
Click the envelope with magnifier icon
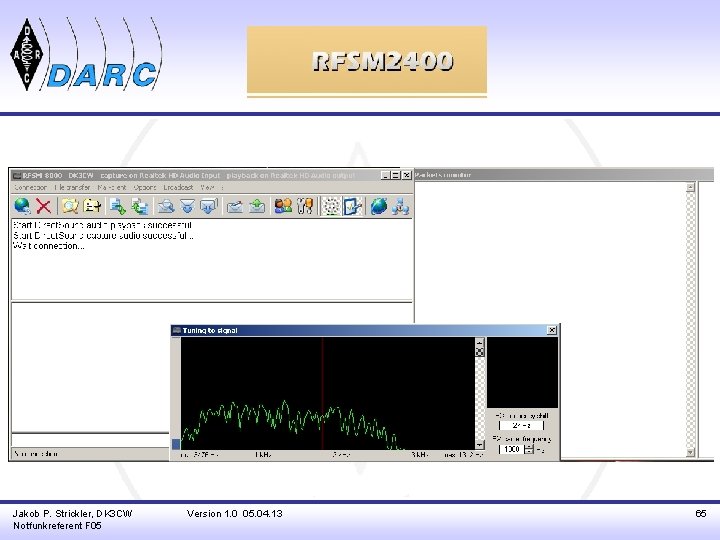click(x=165, y=206)
